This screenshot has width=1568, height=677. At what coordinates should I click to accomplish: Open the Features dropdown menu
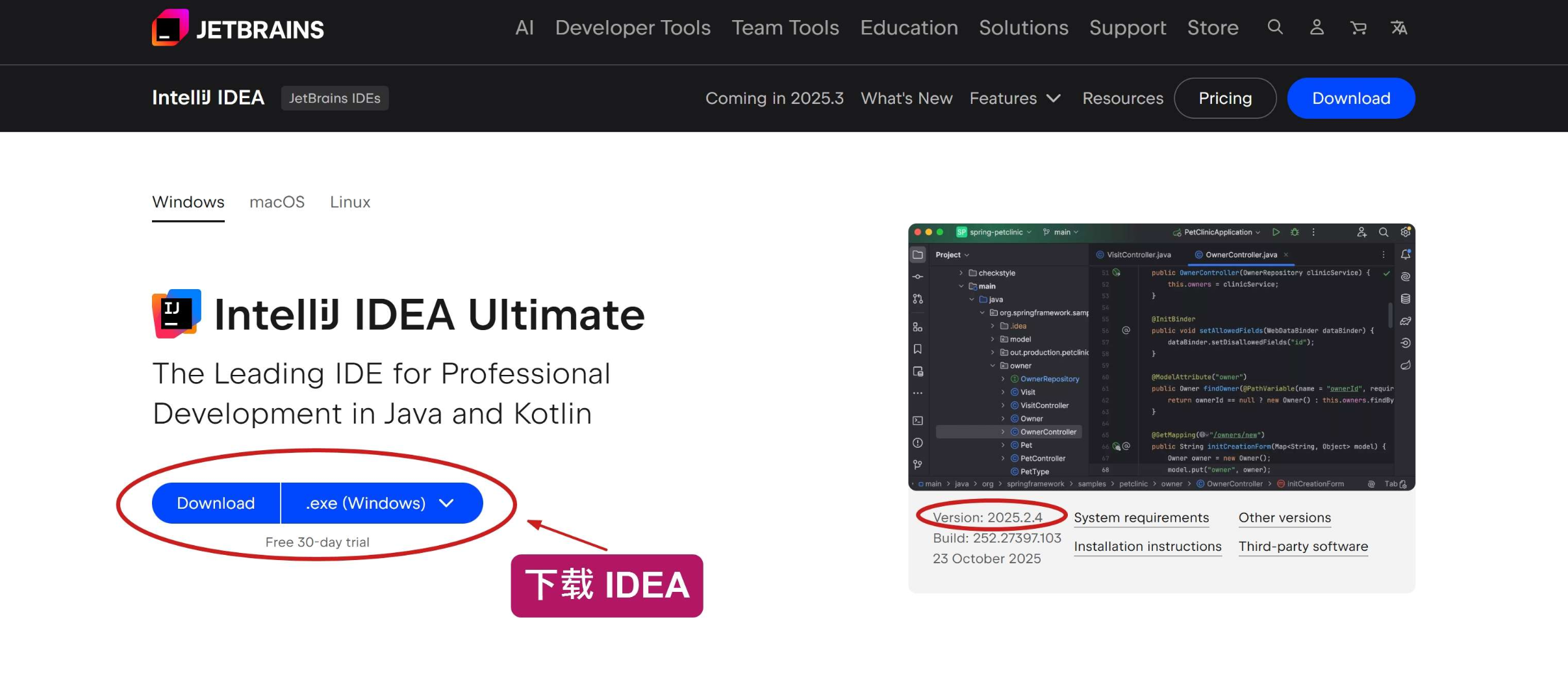pos(1014,98)
